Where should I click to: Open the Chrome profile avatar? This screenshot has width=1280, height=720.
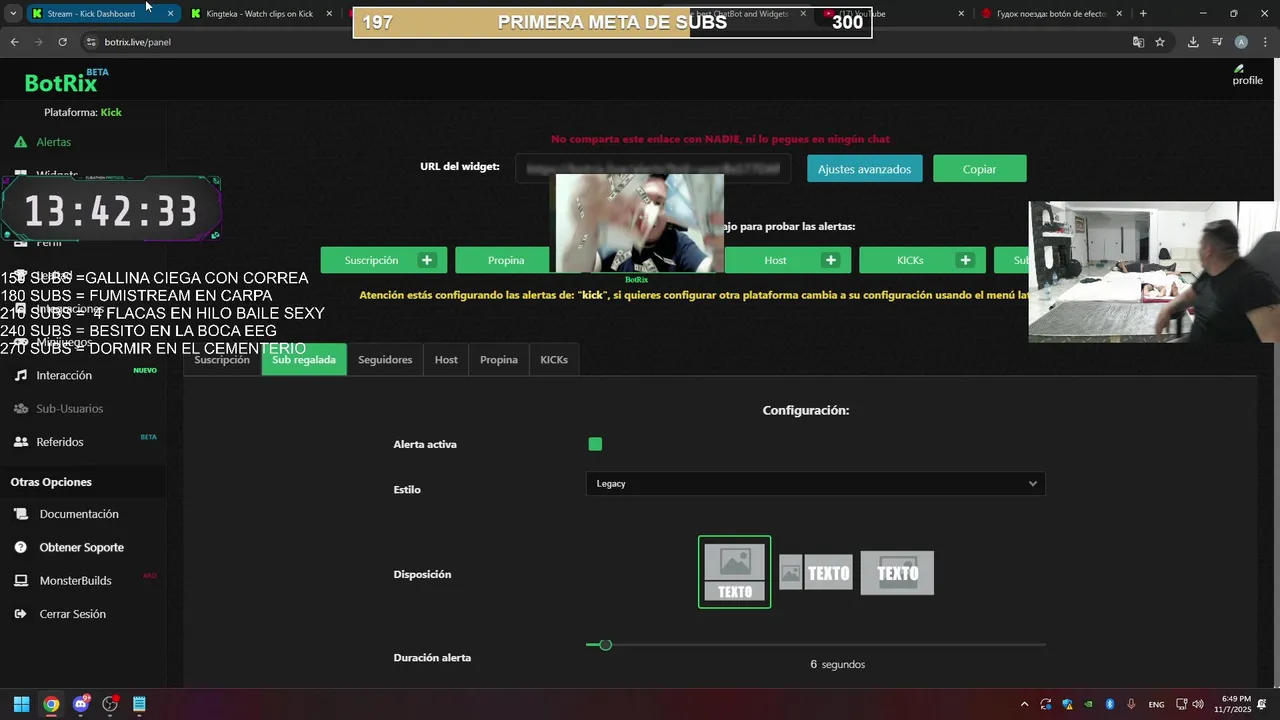point(1241,42)
